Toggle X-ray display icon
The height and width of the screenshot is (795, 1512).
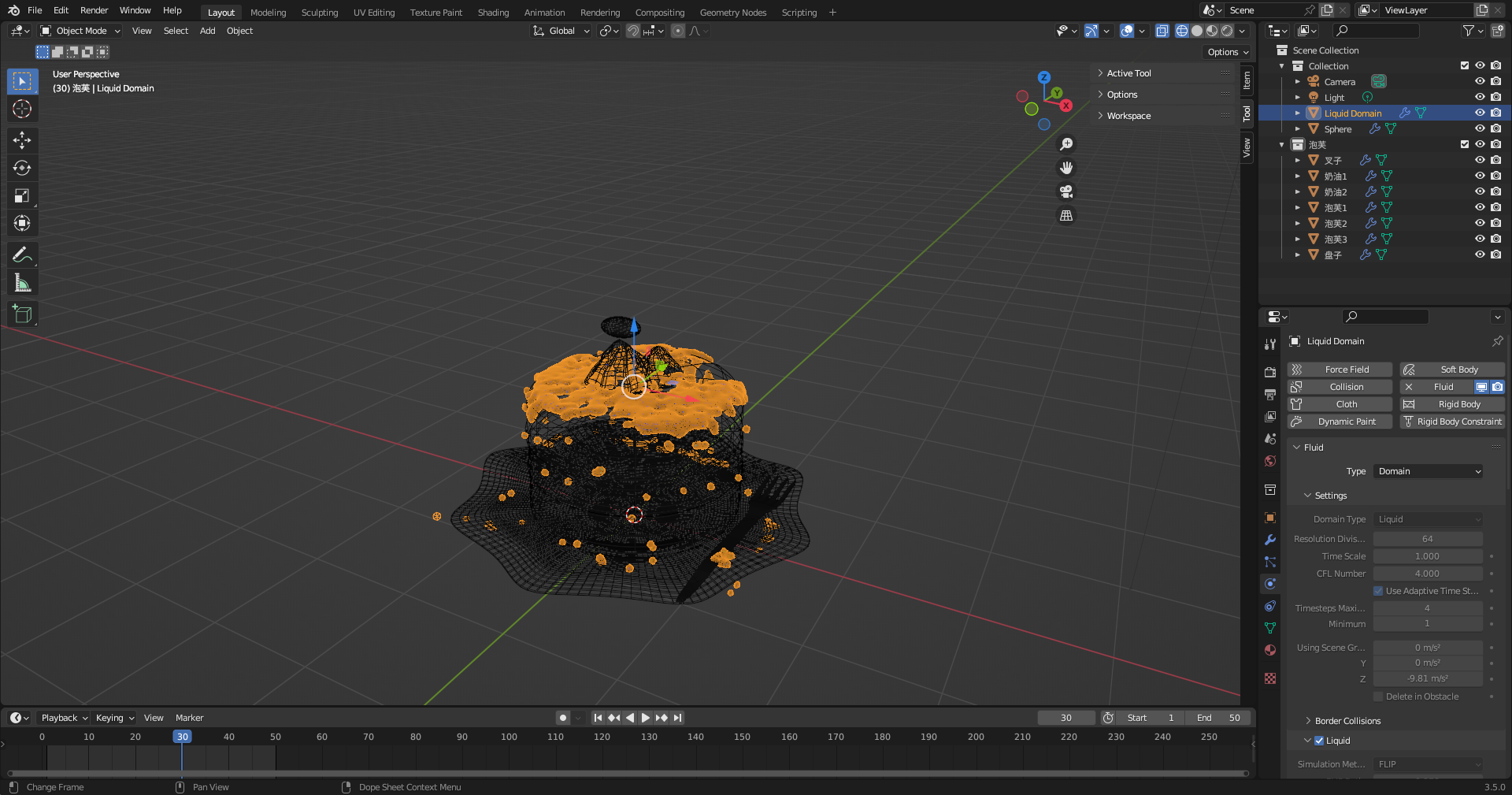[x=1162, y=31]
